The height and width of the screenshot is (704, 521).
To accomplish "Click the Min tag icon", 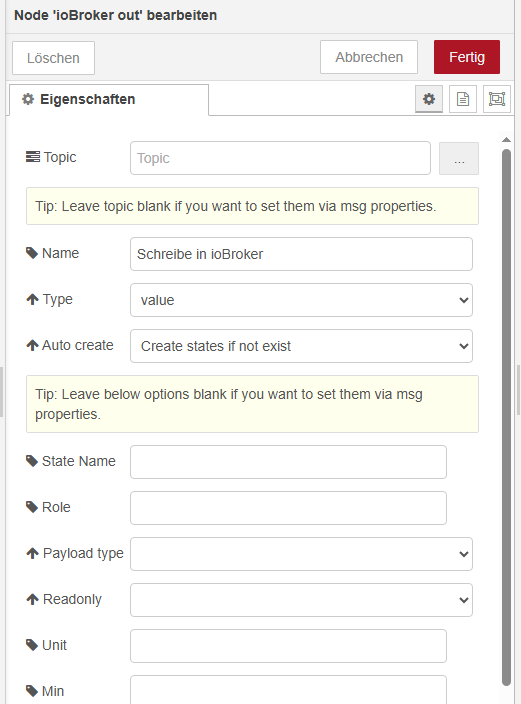I will coord(32,691).
